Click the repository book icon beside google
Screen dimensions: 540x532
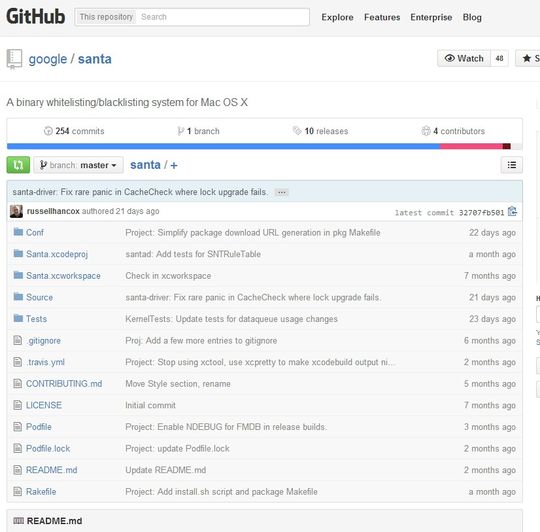[14, 59]
